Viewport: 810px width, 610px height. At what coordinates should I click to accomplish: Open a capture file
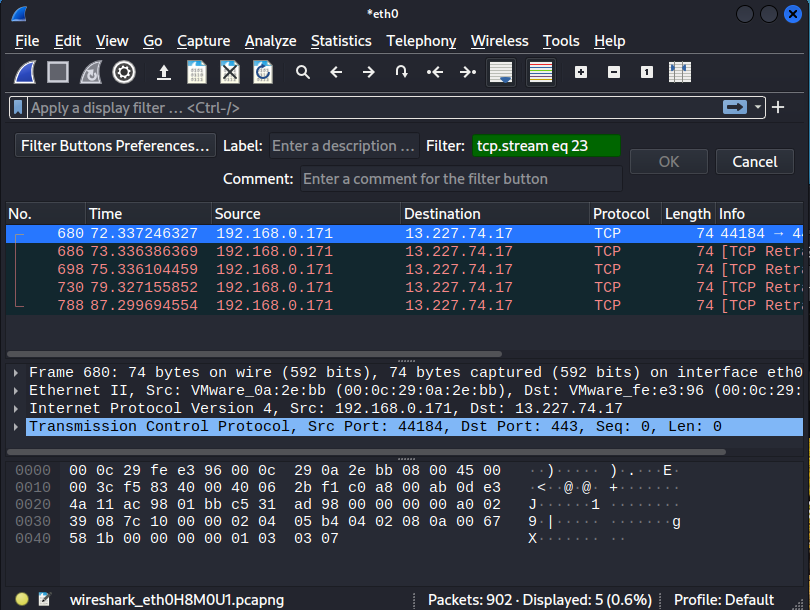(164, 72)
